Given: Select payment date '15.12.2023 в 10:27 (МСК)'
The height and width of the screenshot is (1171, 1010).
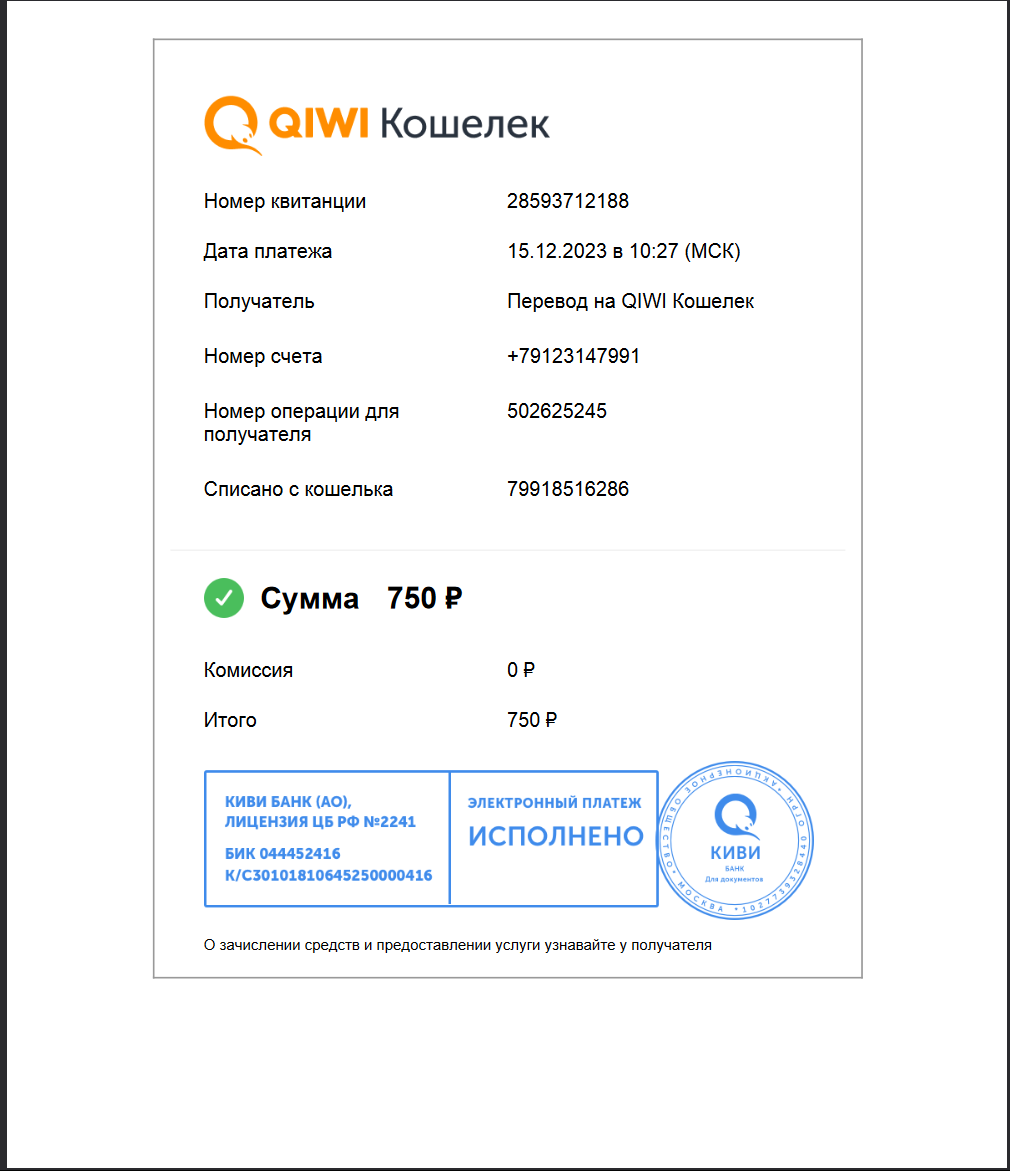Looking at the screenshot, I should (624, 252).
